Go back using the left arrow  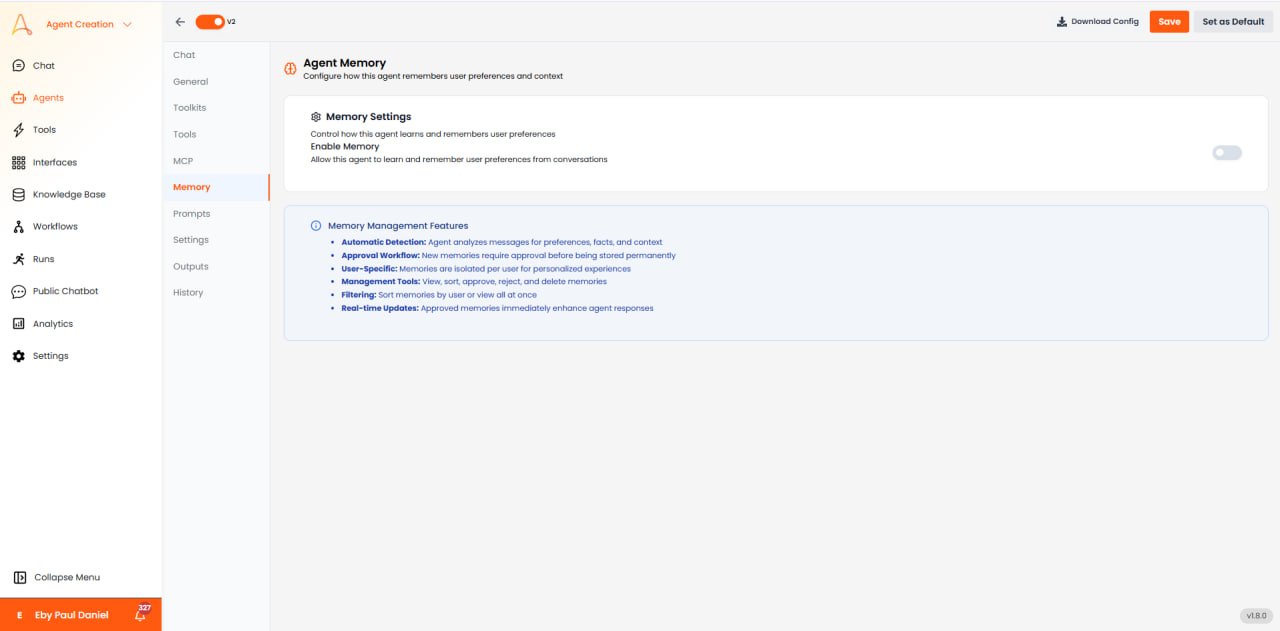(180, 21)
